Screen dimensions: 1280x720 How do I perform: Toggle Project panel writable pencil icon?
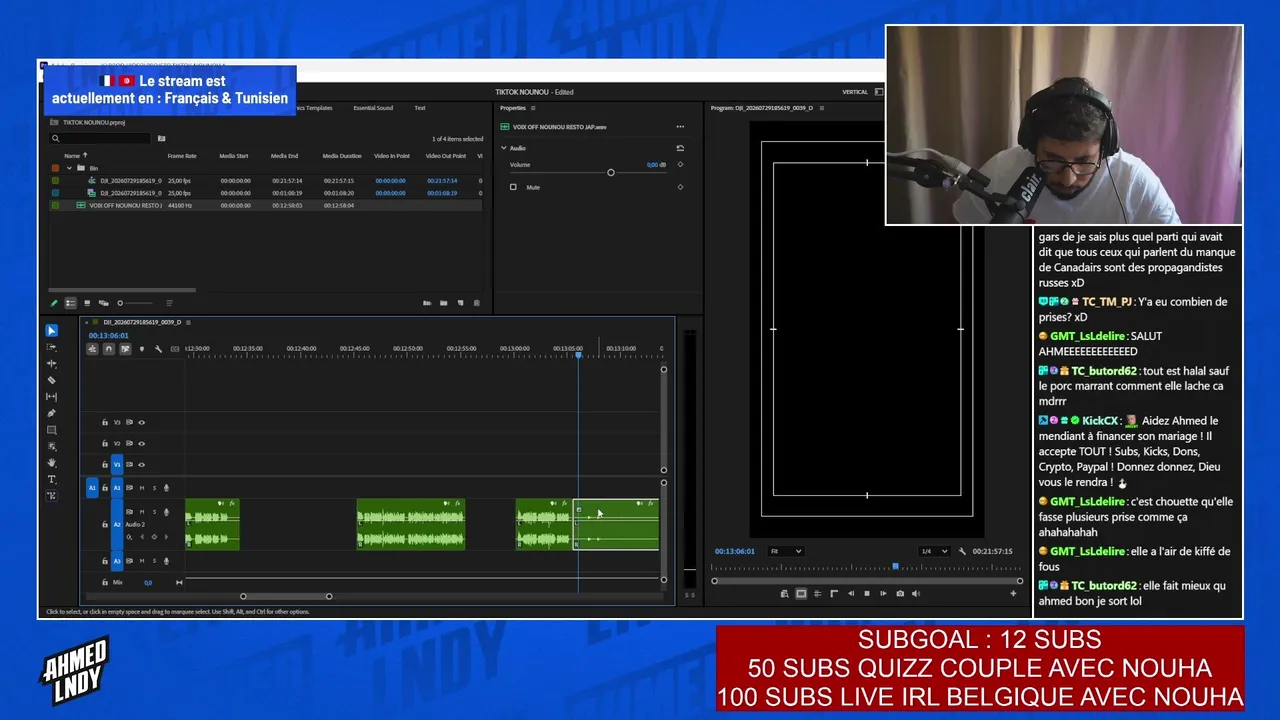[54, 303]
